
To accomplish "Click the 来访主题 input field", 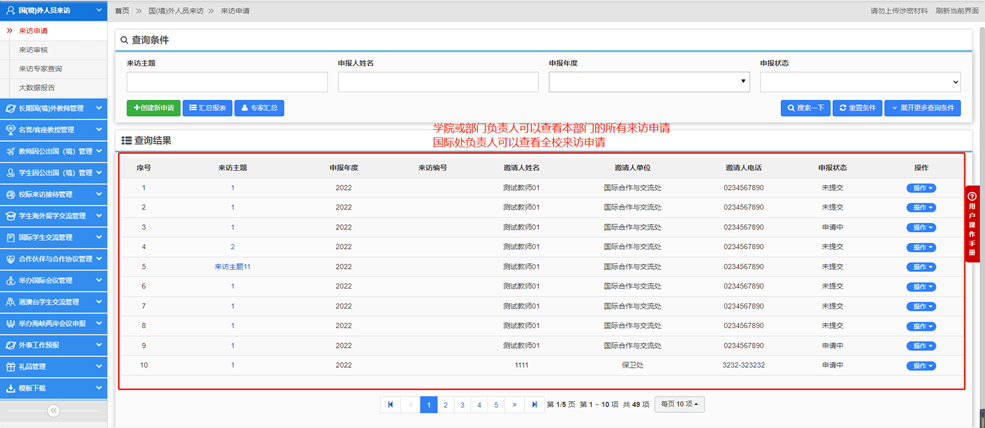I will [x=227, y=82].
